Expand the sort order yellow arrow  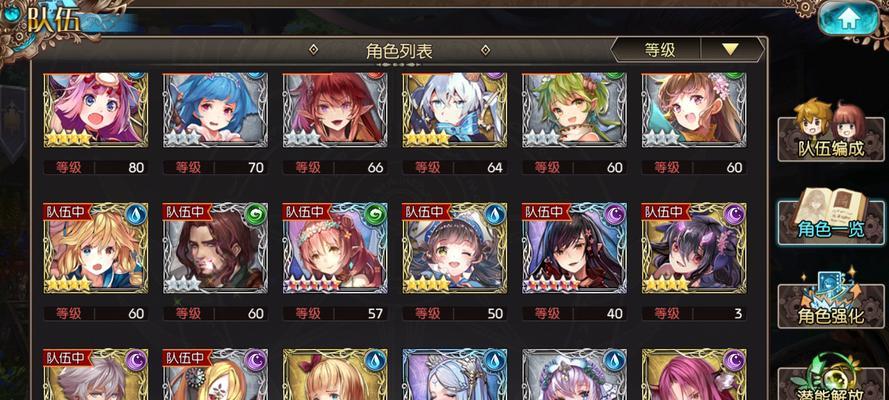pyautogui.click(x=731, y=50)
